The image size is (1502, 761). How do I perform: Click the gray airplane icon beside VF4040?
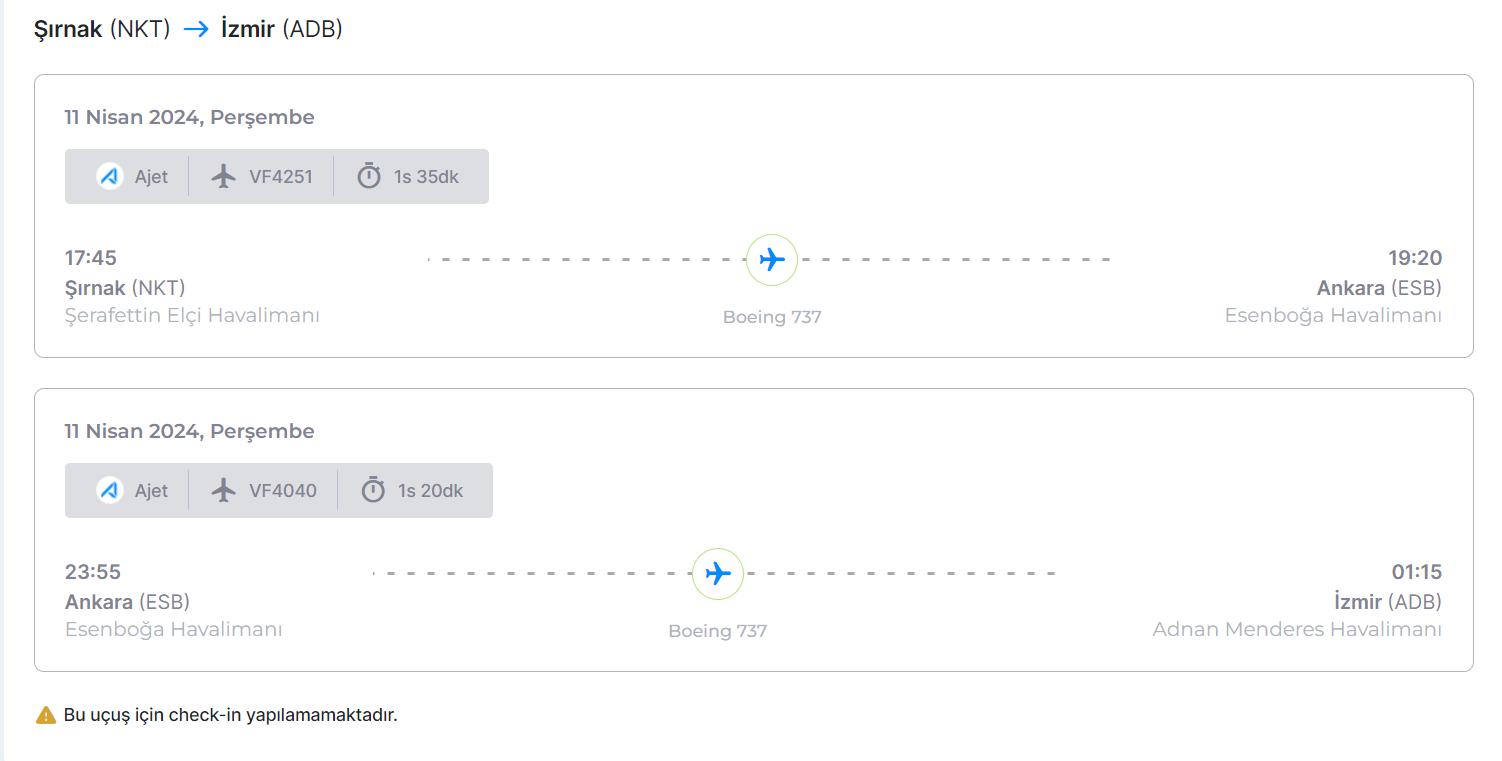pos(224,491)
